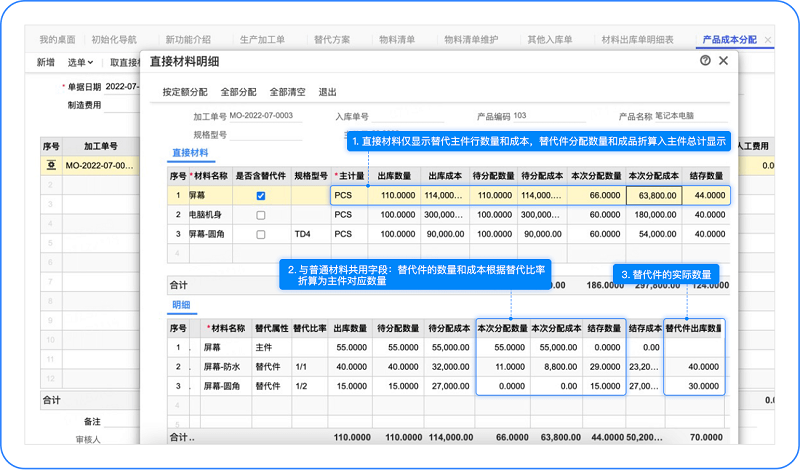
Task: Click 本次分配数量 cell 11.0000
Action: pyautogui.click(x=503, y=367)
